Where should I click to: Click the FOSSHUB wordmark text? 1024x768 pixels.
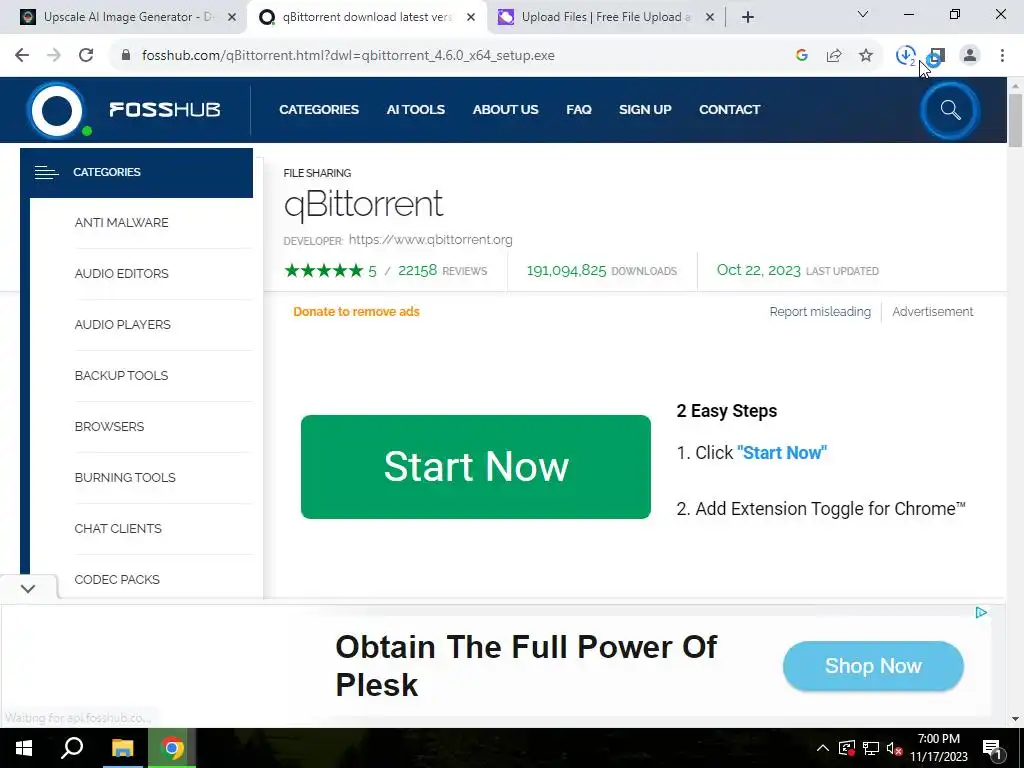(x=165, y=110)
